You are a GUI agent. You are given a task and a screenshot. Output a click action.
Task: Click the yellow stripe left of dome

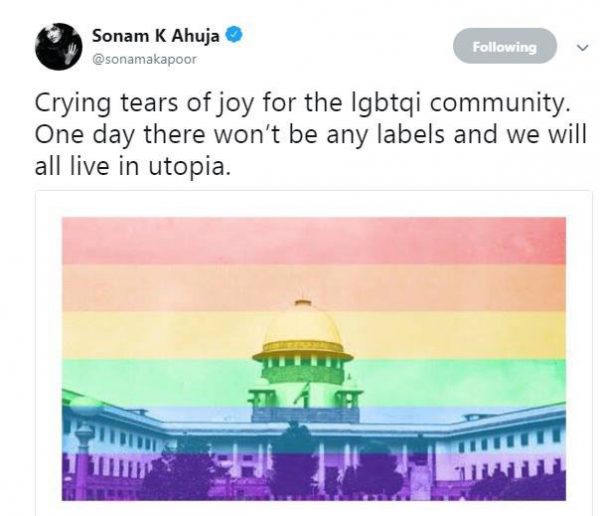coord(161,335)
